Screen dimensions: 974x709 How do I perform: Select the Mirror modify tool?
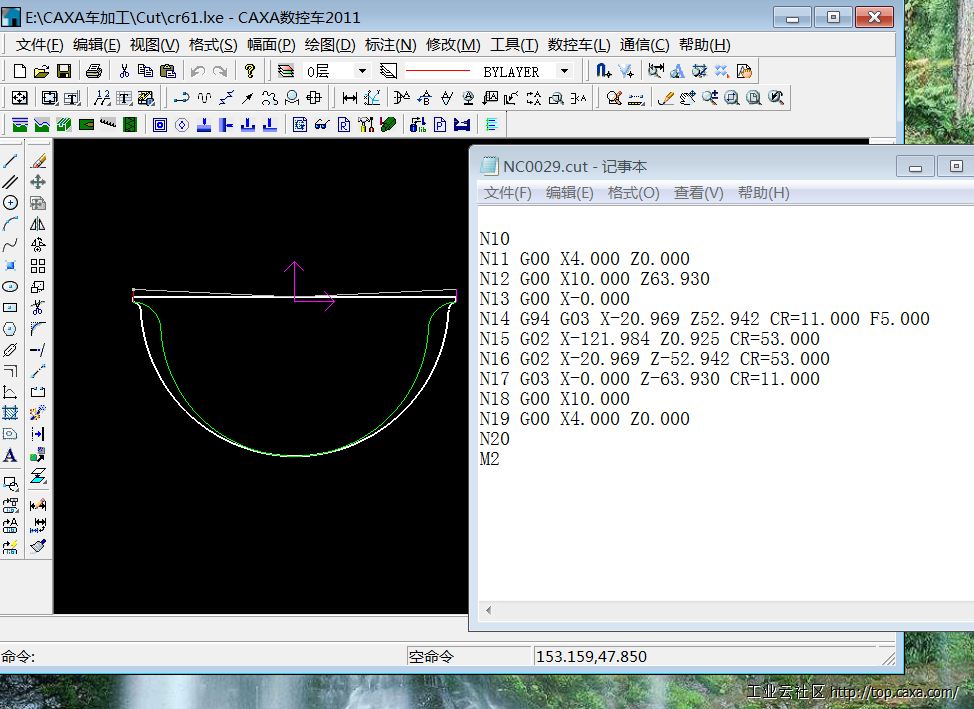click(x=38, y=224)
